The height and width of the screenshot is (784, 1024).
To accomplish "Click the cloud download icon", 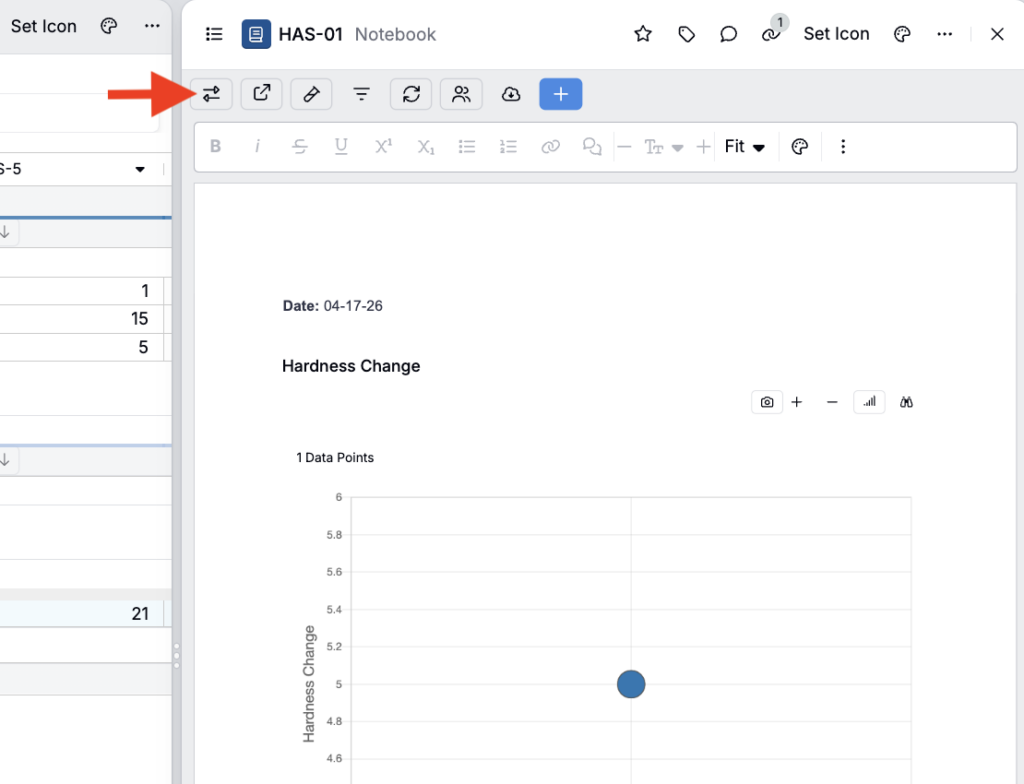I will click(x=511, y=94).
